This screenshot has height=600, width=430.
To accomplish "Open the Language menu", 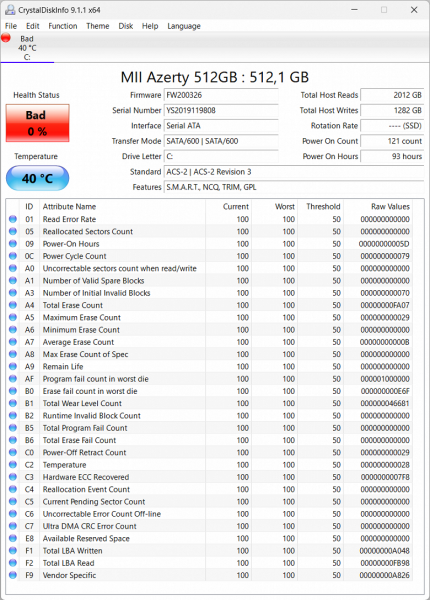I will [x=184, y=26].
